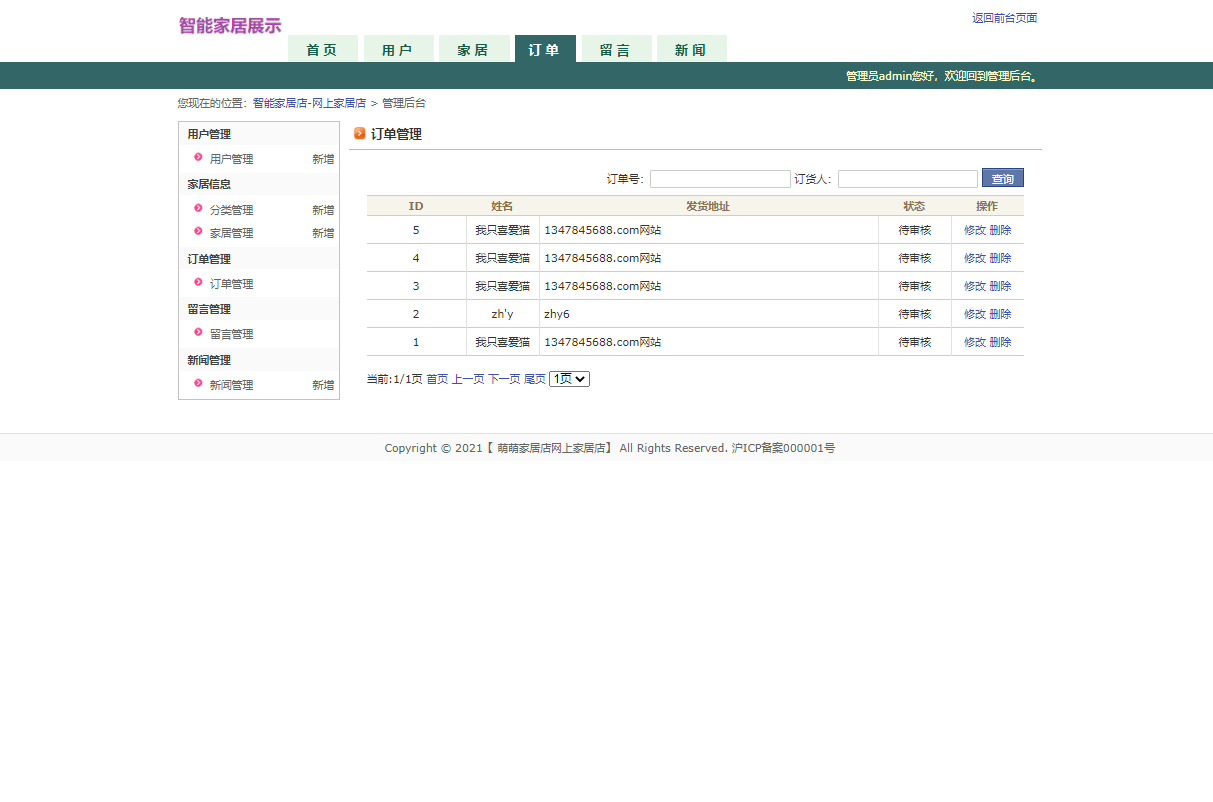This screenshot has width=1213, height=802.
Task: Jump to last page via 尾页 link
Action: [535, 379]
